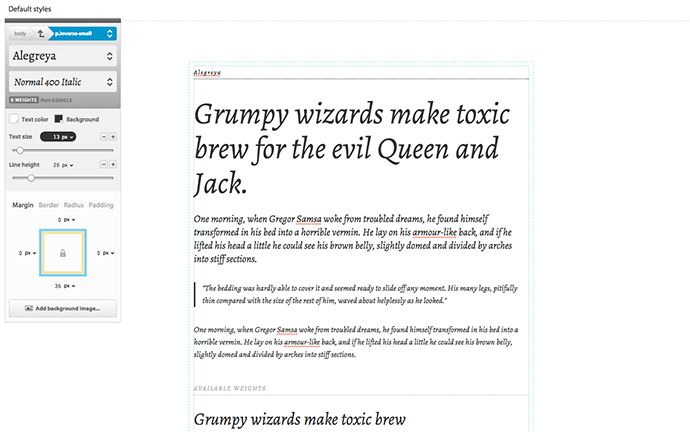Open the Normal 400 Italic weight dropdown
690x432 pixels.
pos(63,83)
